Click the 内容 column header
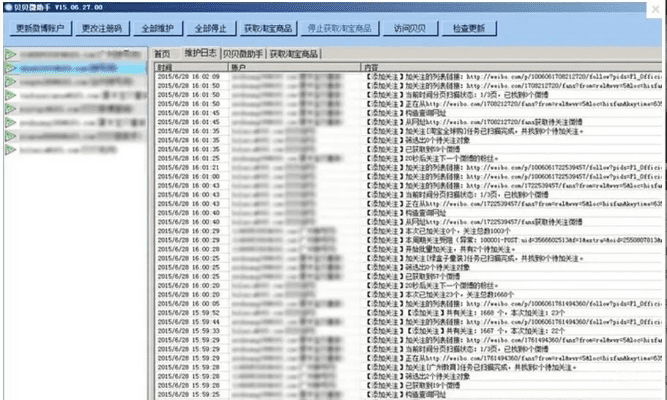This screenshot has height=400, width=667. (511, 67)
